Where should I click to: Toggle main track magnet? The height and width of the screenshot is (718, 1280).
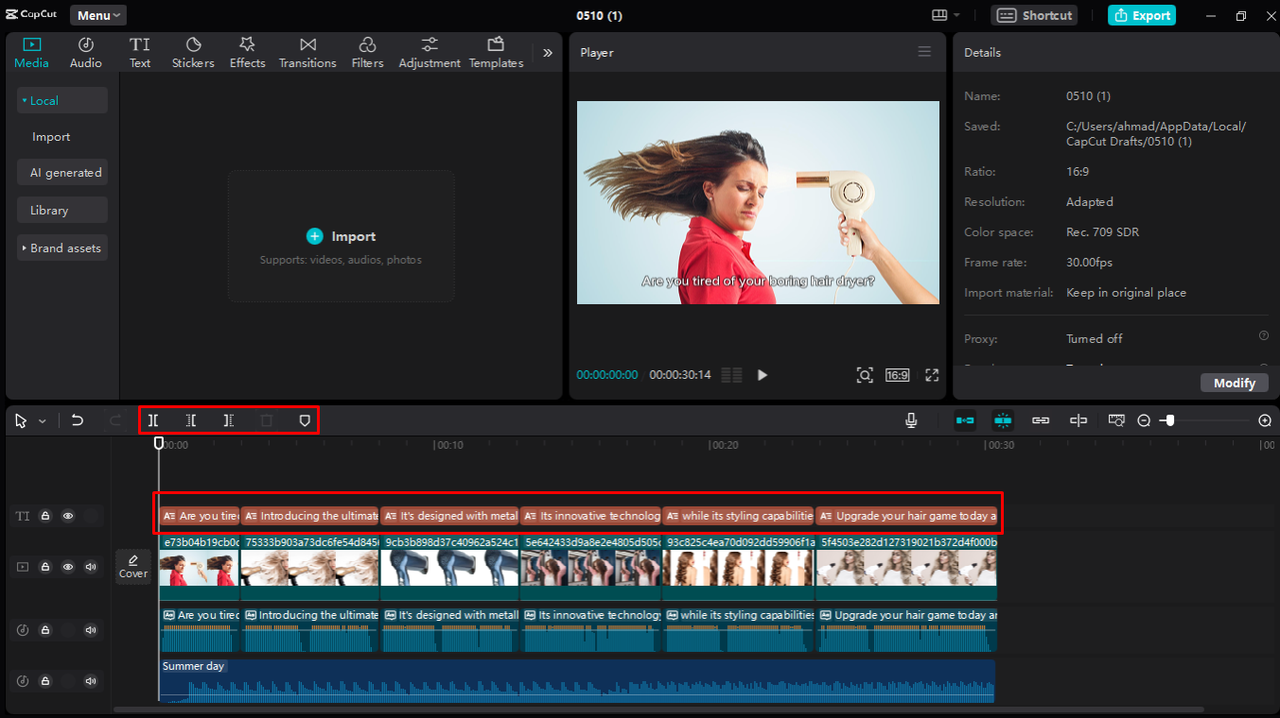[x=965, y=421]
